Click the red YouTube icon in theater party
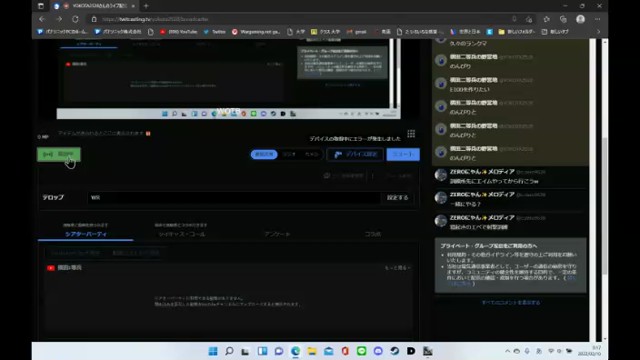Screen dimensions: 640x360 tap(51, 268)
